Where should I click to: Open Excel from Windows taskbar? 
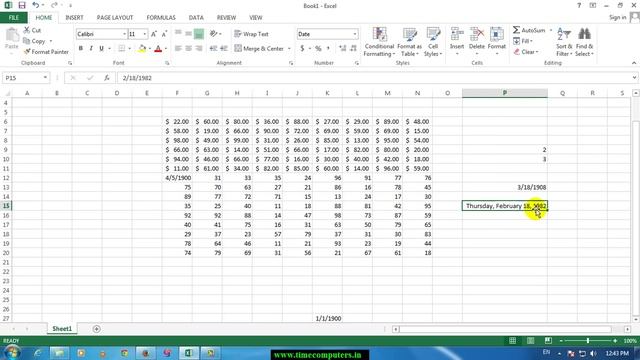[189, 353]
